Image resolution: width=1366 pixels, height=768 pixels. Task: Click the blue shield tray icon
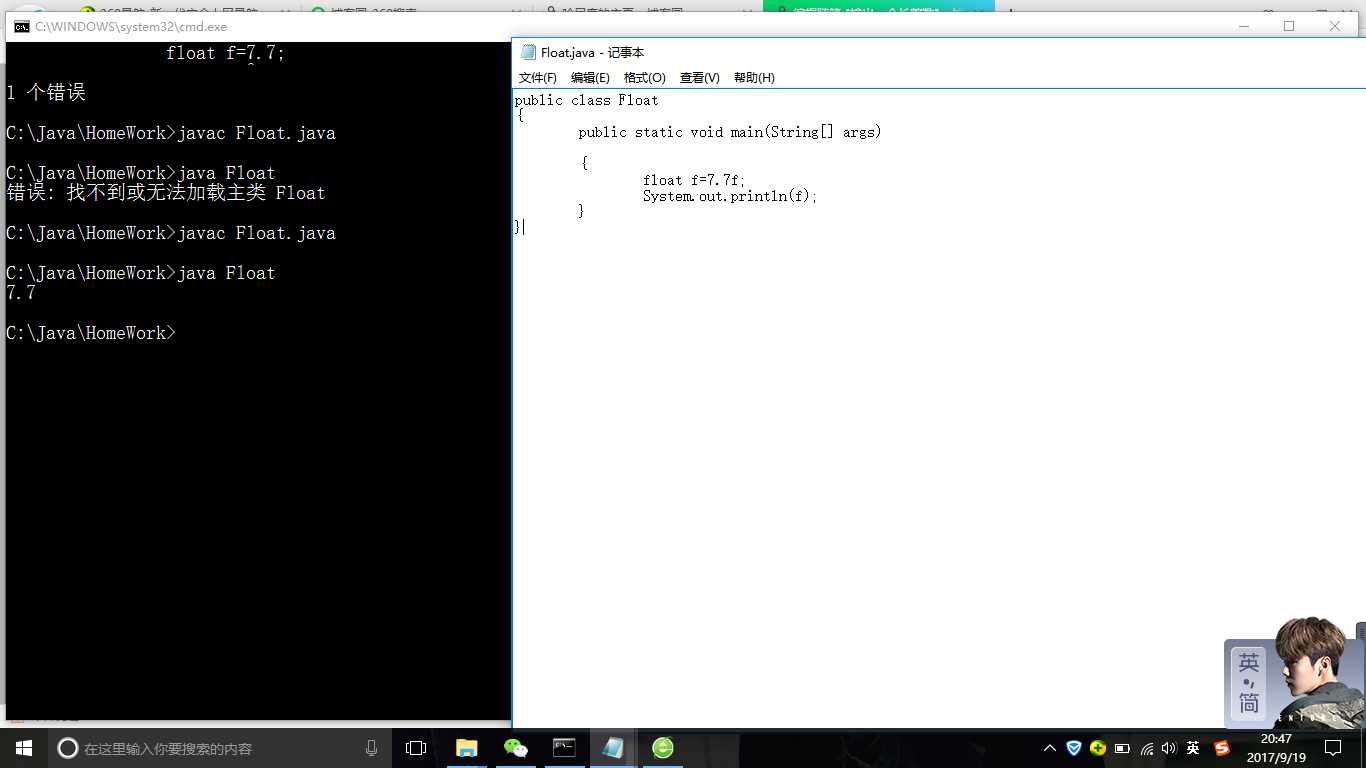click(x=1074, y=748)
